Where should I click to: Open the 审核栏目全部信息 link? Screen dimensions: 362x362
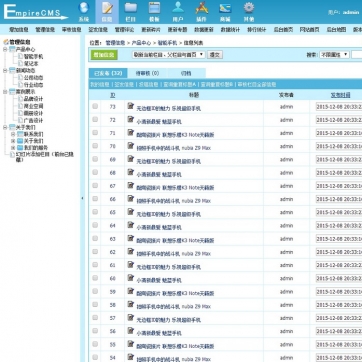(257, 84)
